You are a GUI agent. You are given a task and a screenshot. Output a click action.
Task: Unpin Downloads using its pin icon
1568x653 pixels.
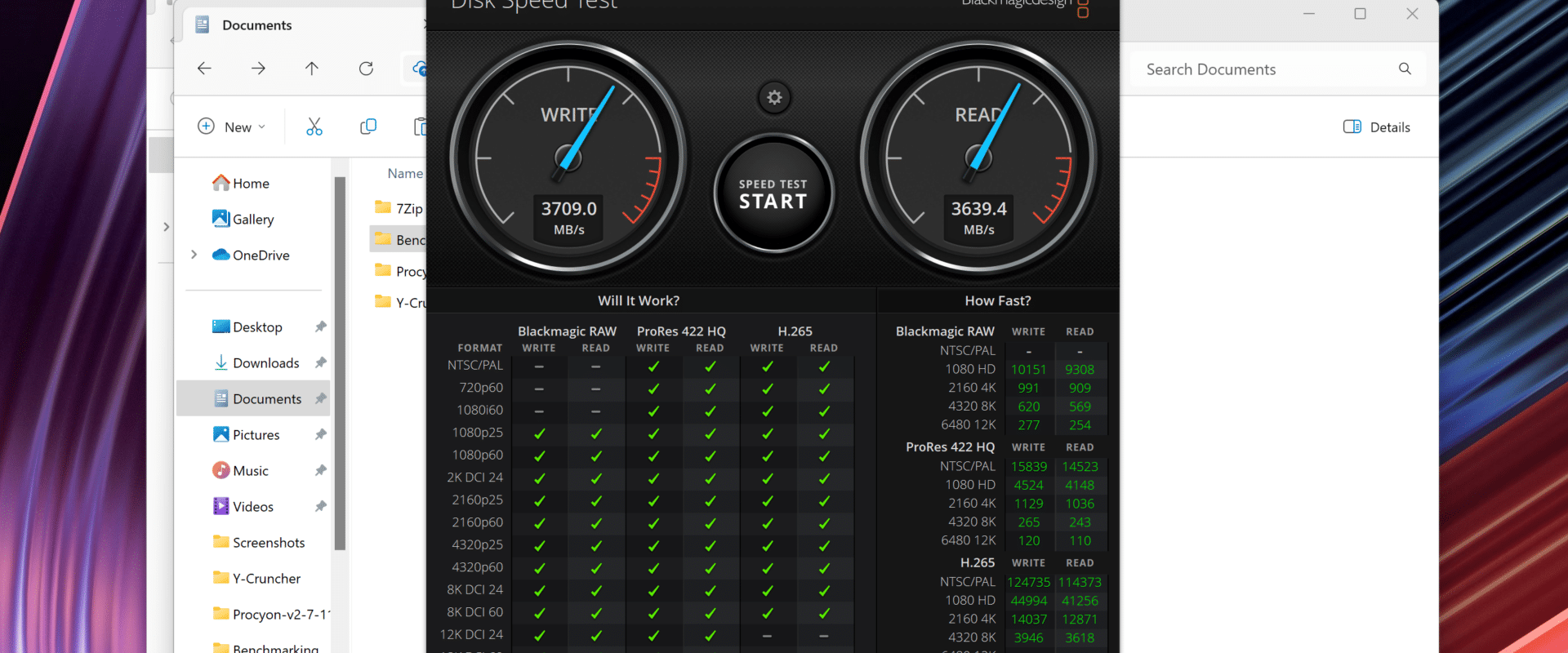coord(320,363)
